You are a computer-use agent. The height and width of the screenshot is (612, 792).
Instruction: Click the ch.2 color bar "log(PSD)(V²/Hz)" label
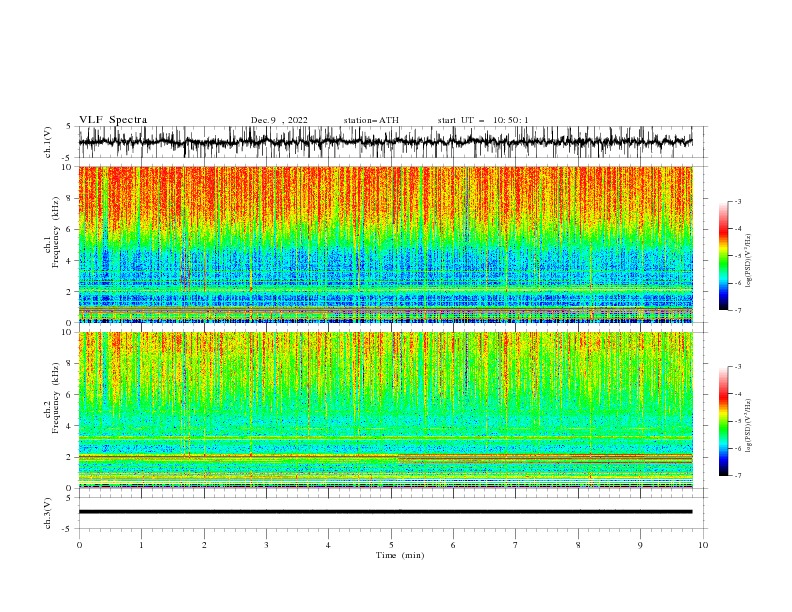tap(749, 426)
